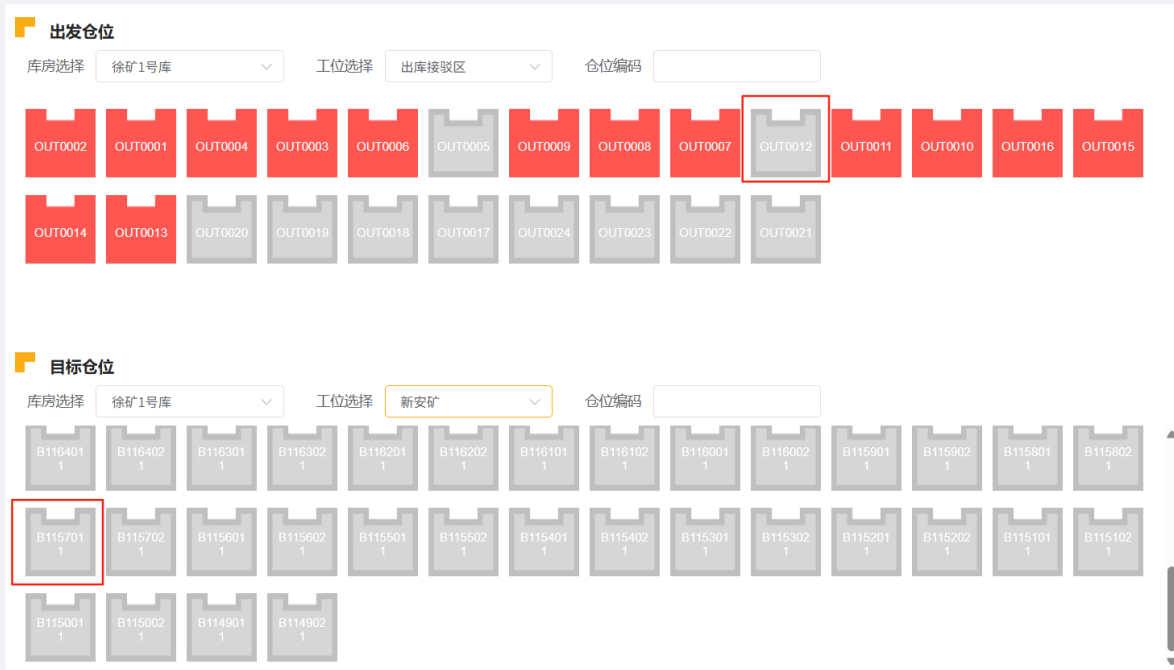Choose the gray OUT0020 departure slot

[x=221, y=230]
